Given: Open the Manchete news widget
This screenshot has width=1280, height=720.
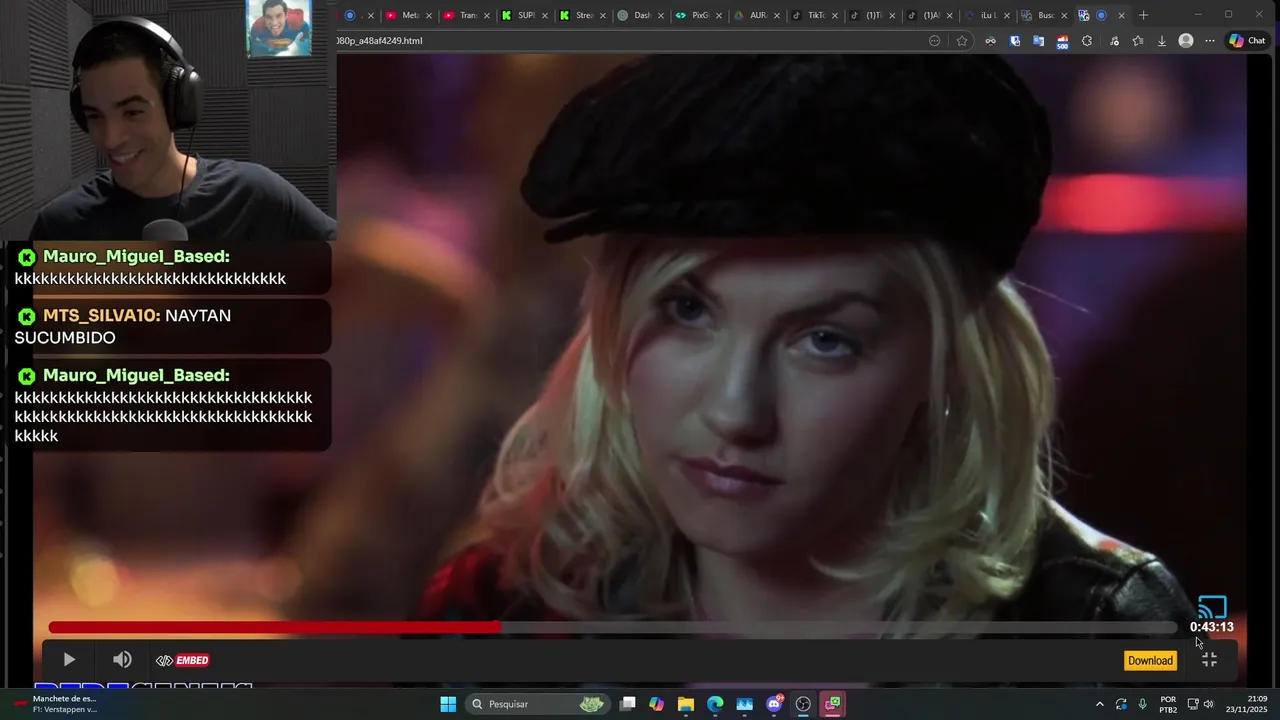Looking at the screenshot, I should (x=56, y=704).
